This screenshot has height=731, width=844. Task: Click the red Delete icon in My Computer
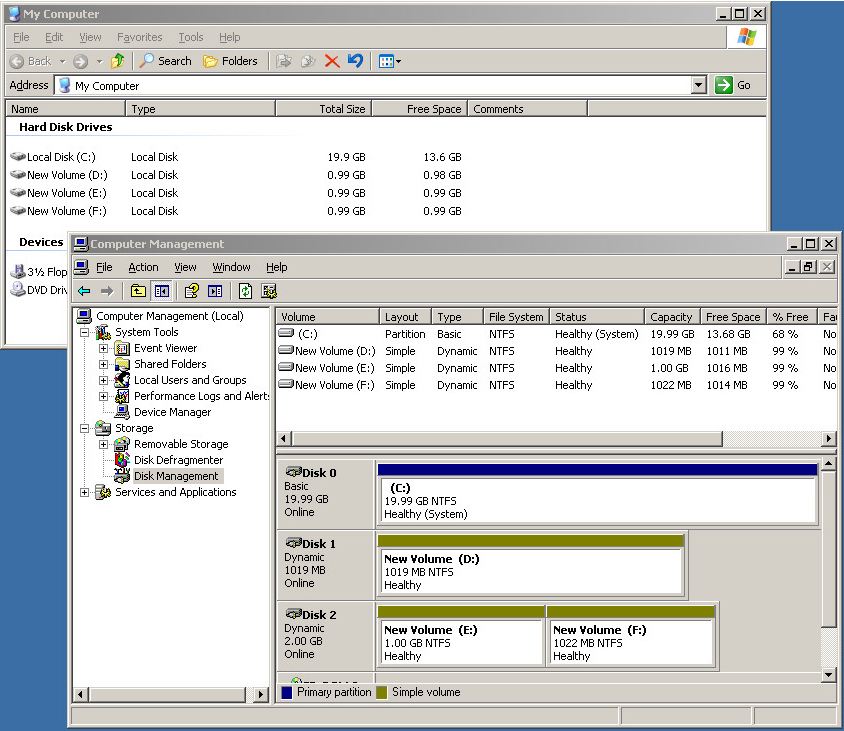[x=332, y=61]
